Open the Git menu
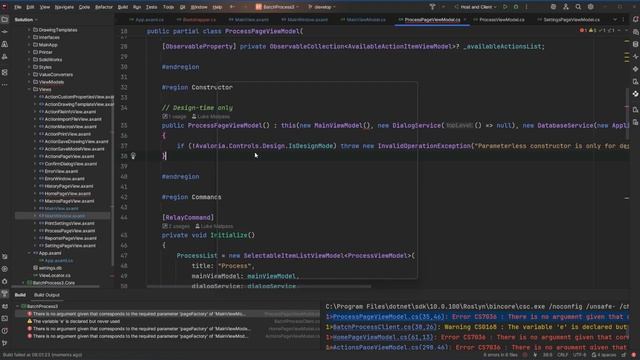 click(x=182, y=7)
